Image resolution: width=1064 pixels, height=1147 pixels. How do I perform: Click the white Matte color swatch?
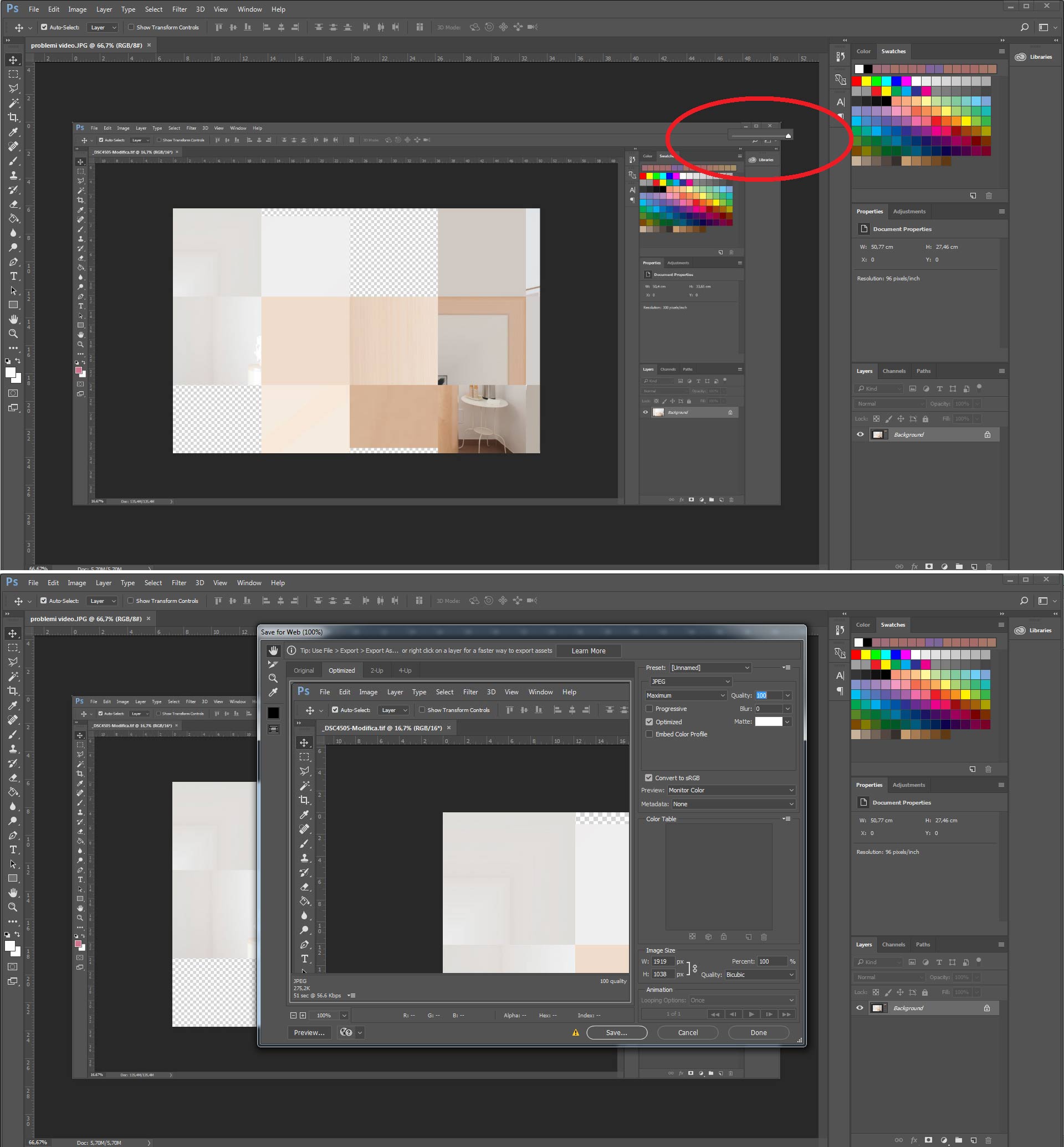pos(768,721)
